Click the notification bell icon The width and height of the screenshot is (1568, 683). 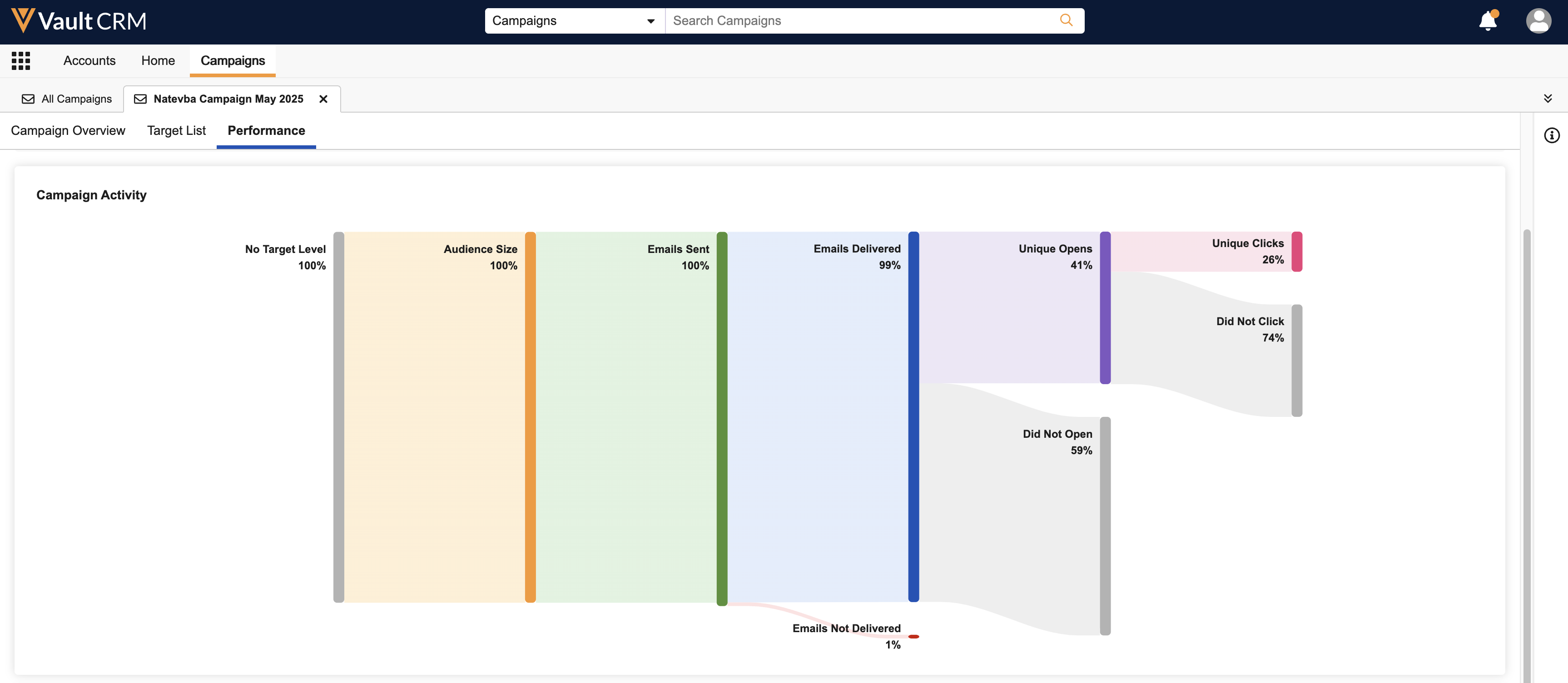tap(1487, 21)
